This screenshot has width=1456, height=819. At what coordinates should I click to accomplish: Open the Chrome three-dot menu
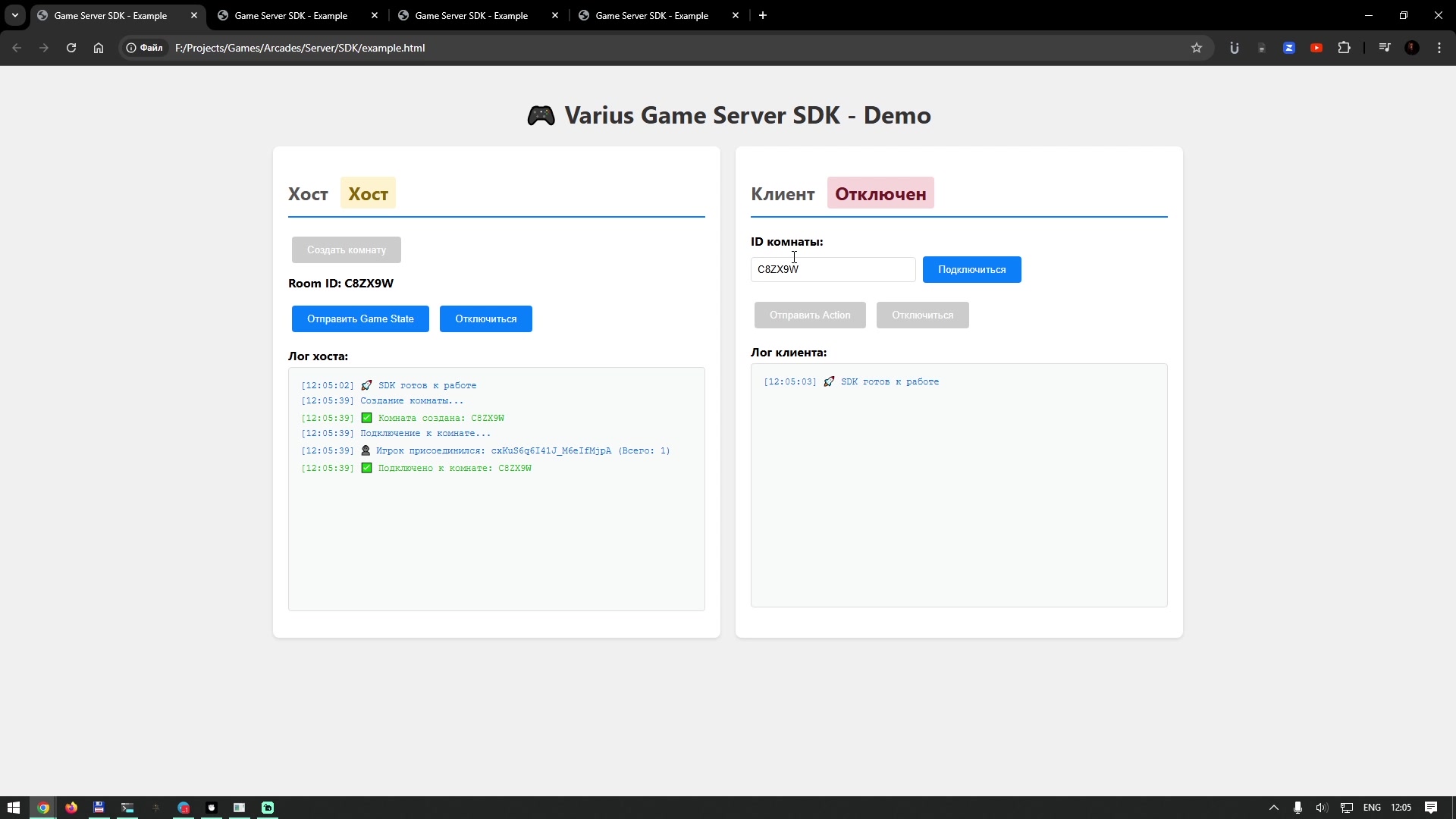point(1439,48)
